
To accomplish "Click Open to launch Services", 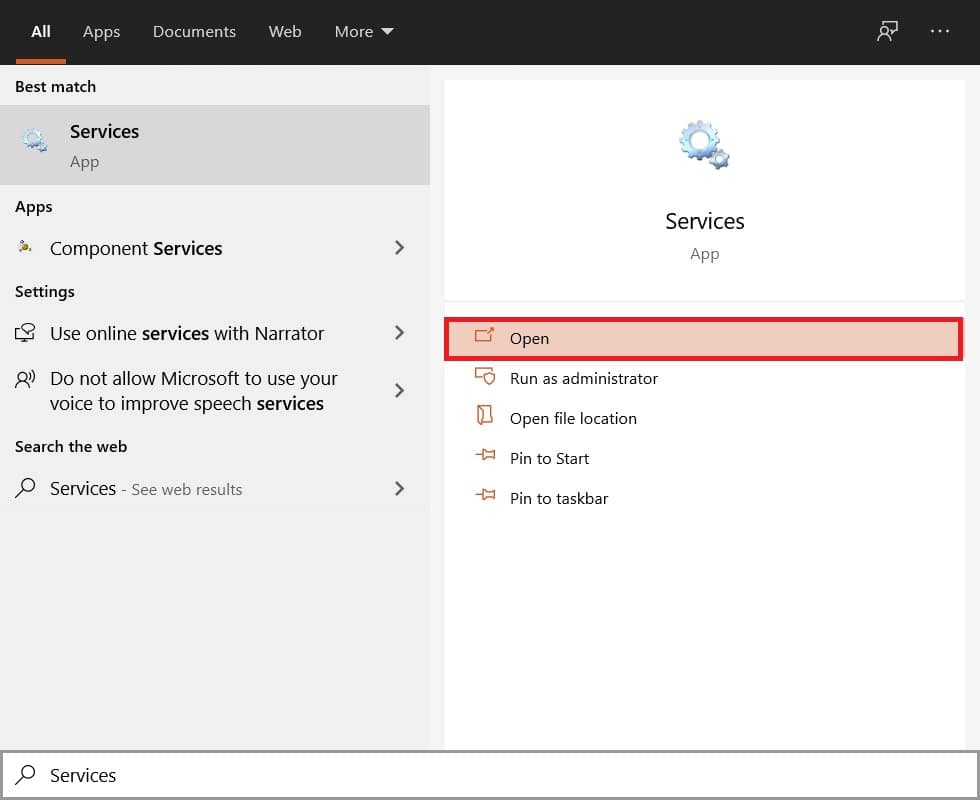I will [x=529, y=339].
